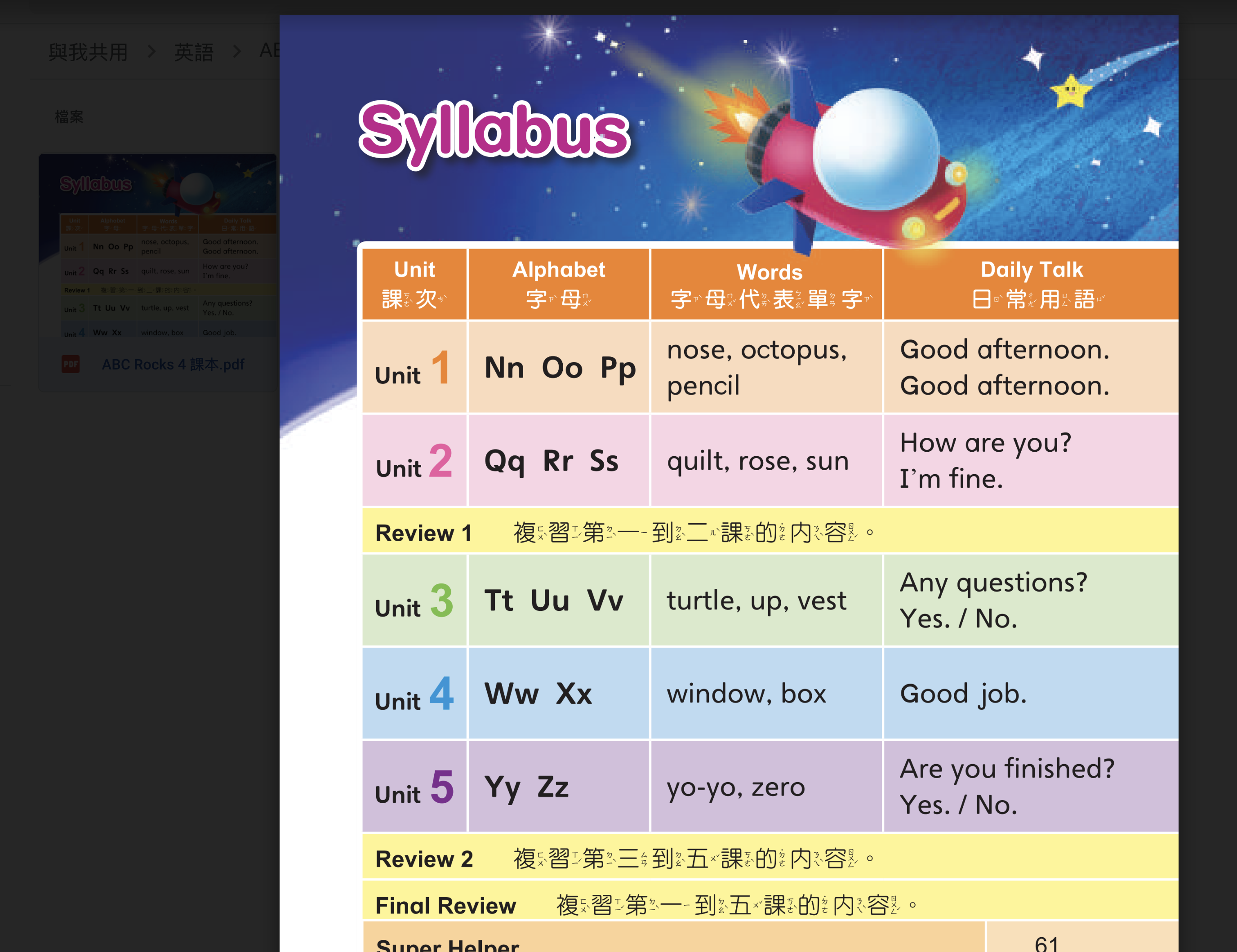This screenshot has width=1237, height=952.
Task: Click the red PDF file icon
Action: (71, 364)
